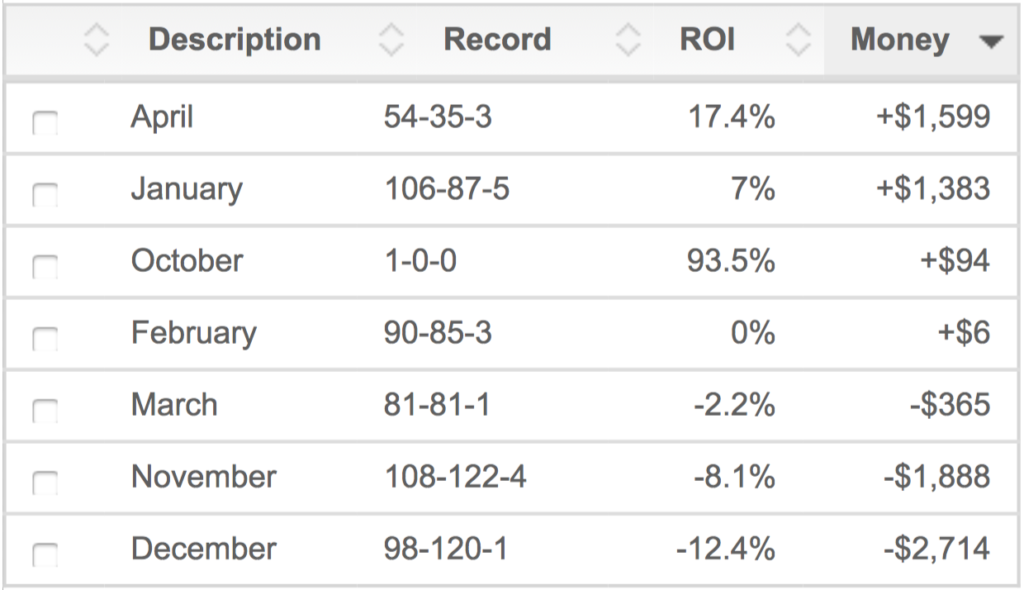The height and width of the screenshot is (590, 1024).
Task: Click the November record 108-122-4
Action: (455, 477)
